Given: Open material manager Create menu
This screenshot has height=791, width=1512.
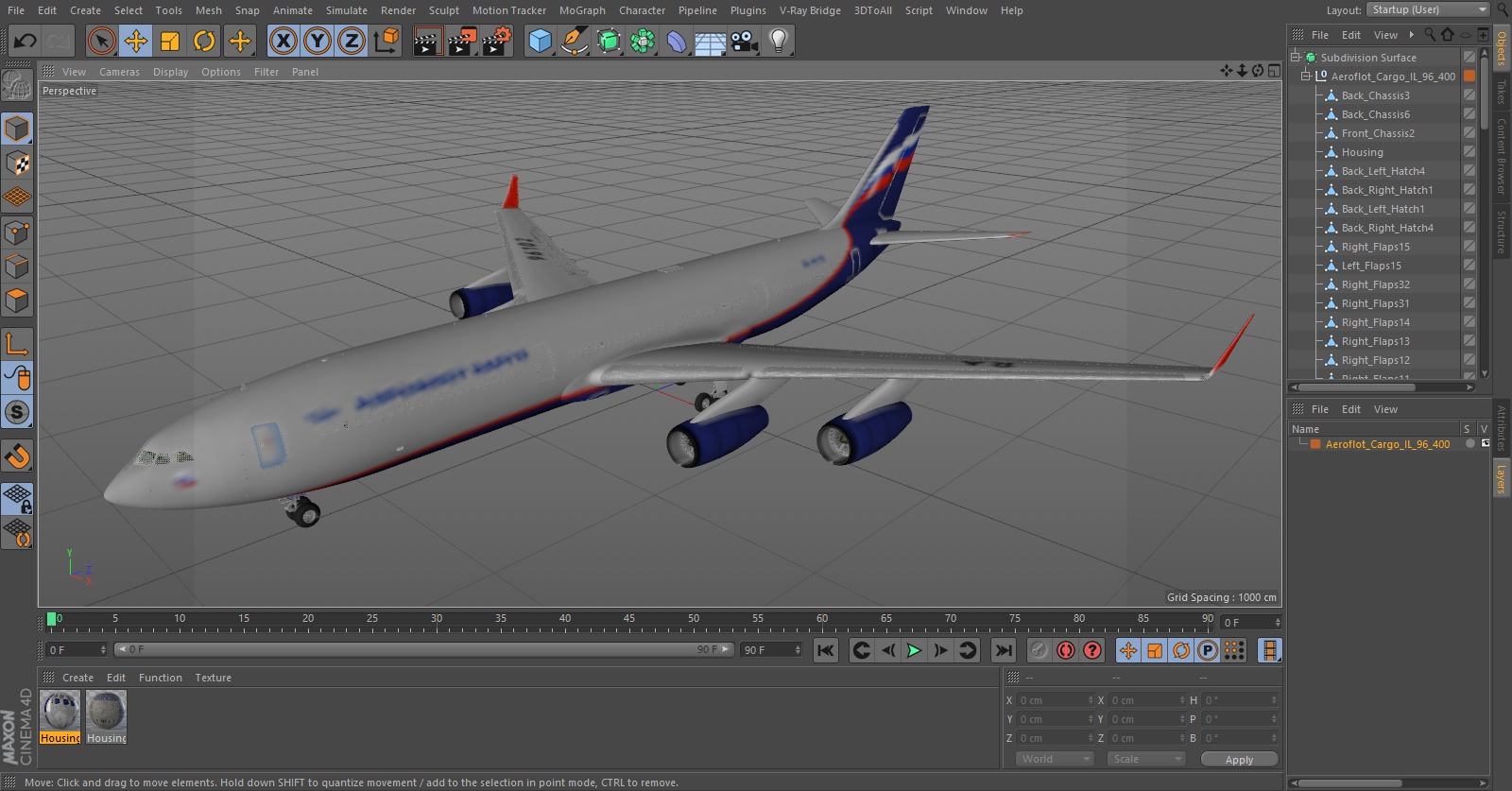Looking at the screenshot, I should pos(77,678).
